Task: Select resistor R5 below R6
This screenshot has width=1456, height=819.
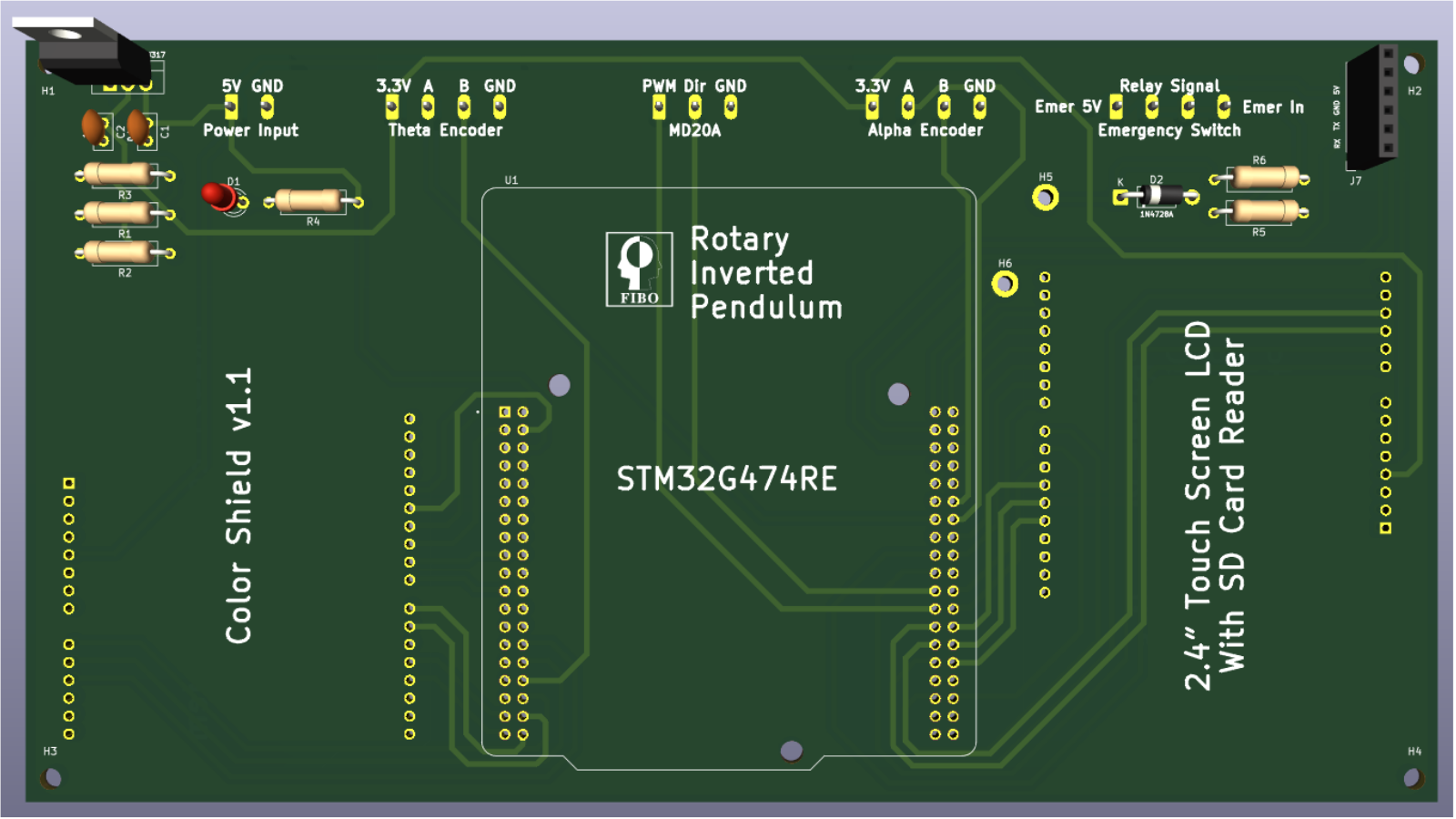Action: click(x=1259, y=212)
